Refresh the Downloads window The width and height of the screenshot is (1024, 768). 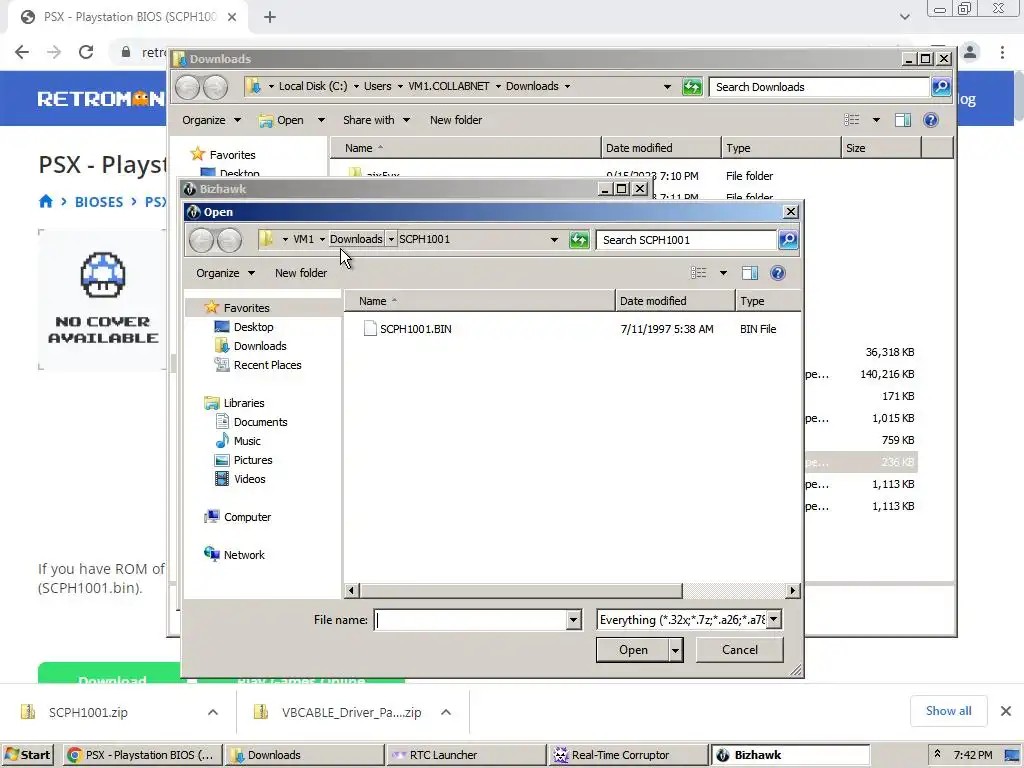click(692, 86)
